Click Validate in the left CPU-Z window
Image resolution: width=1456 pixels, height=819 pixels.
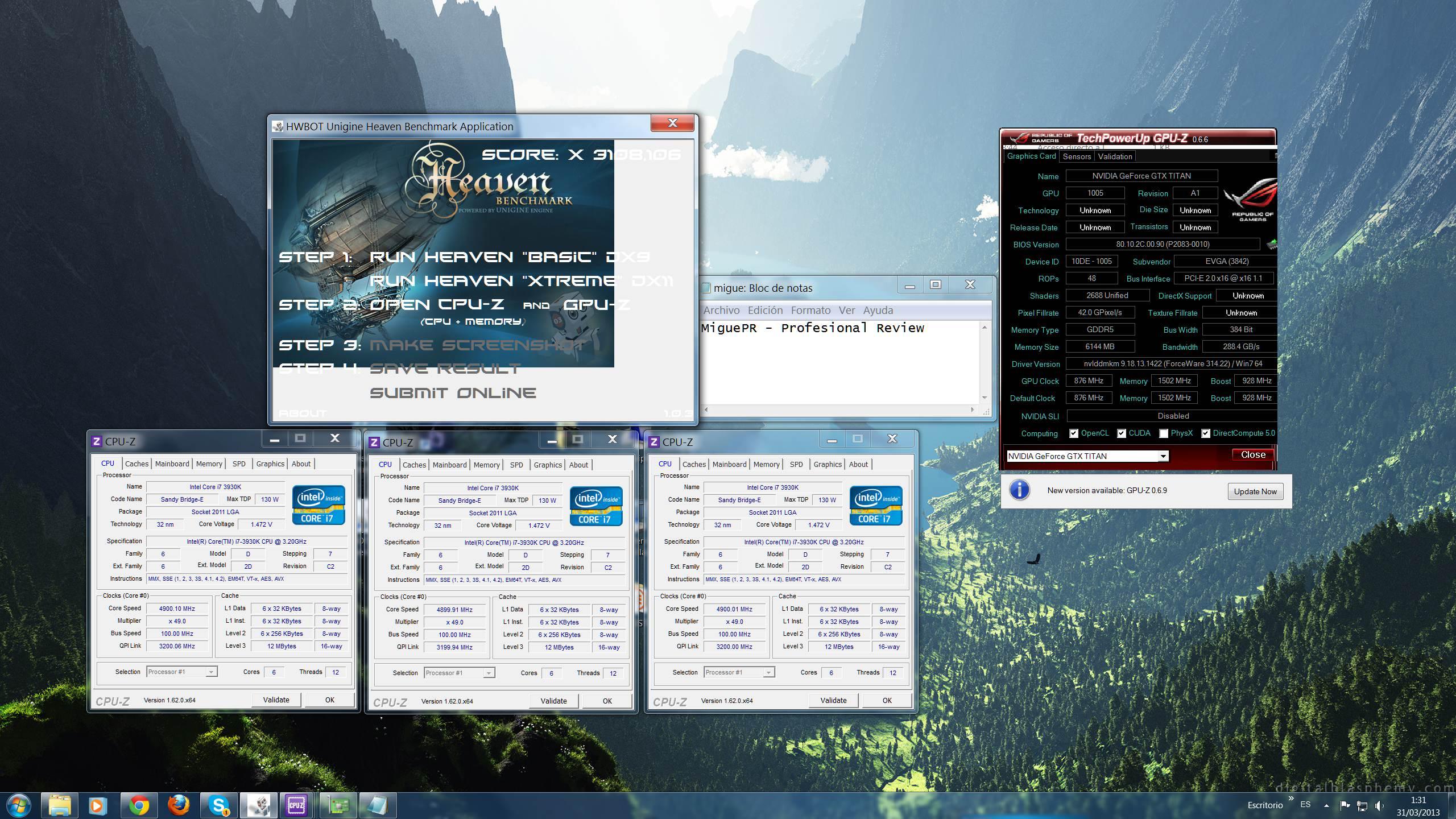click(x=276, y=700)
